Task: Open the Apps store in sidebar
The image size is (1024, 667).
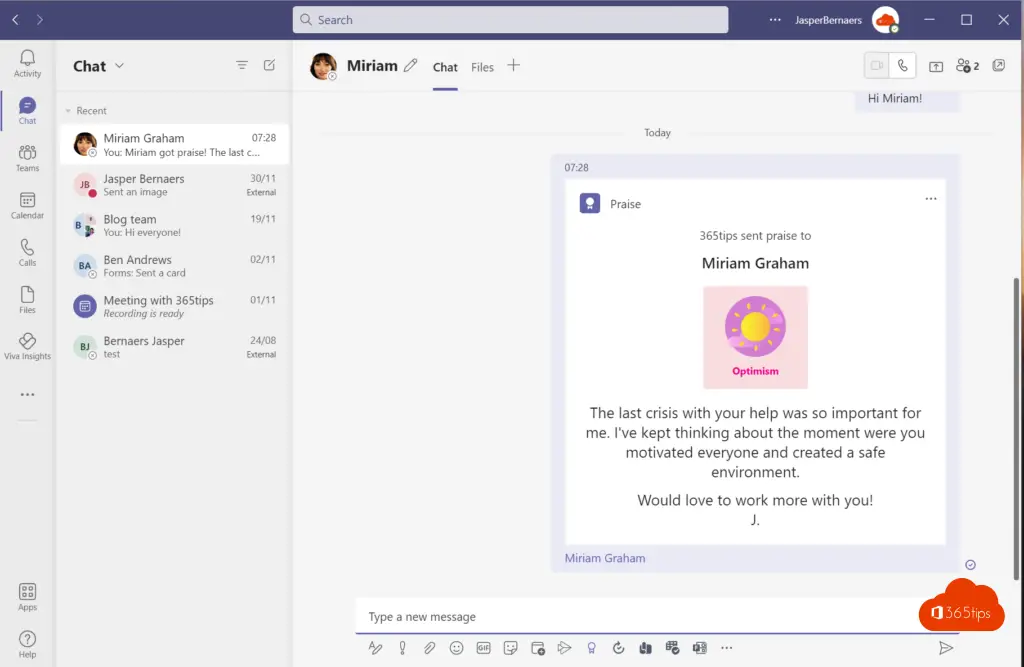Action: 27,597
